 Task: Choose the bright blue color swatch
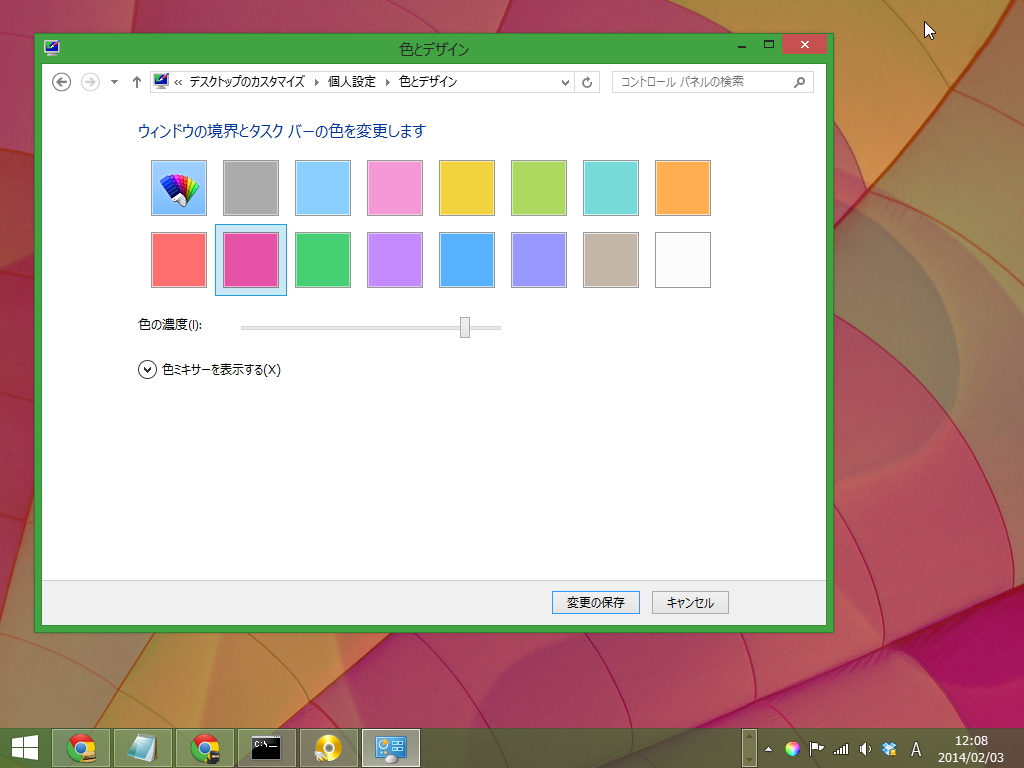click(x=467, y=260)
